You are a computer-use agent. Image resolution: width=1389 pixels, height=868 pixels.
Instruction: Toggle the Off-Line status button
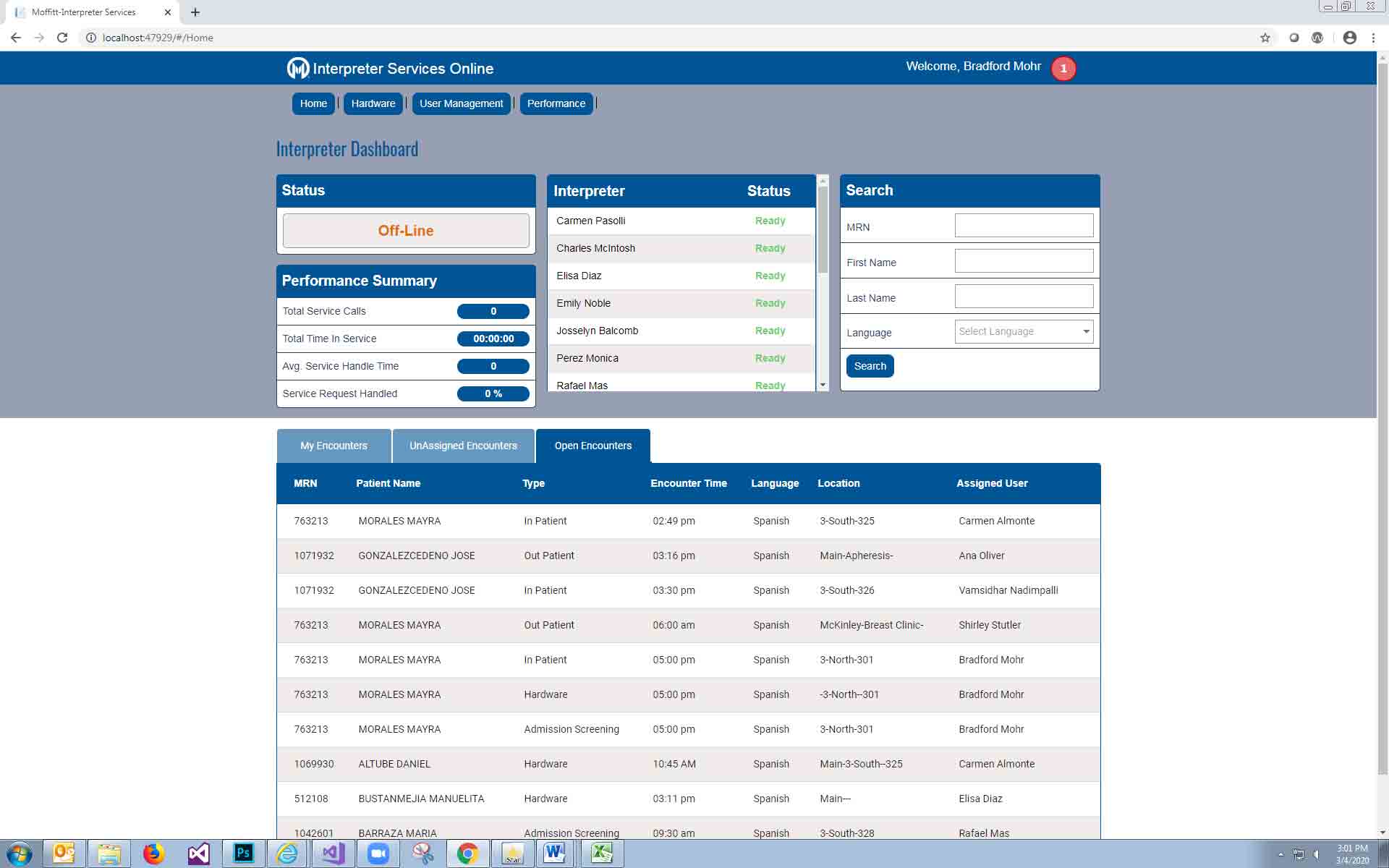click(406, 231)
